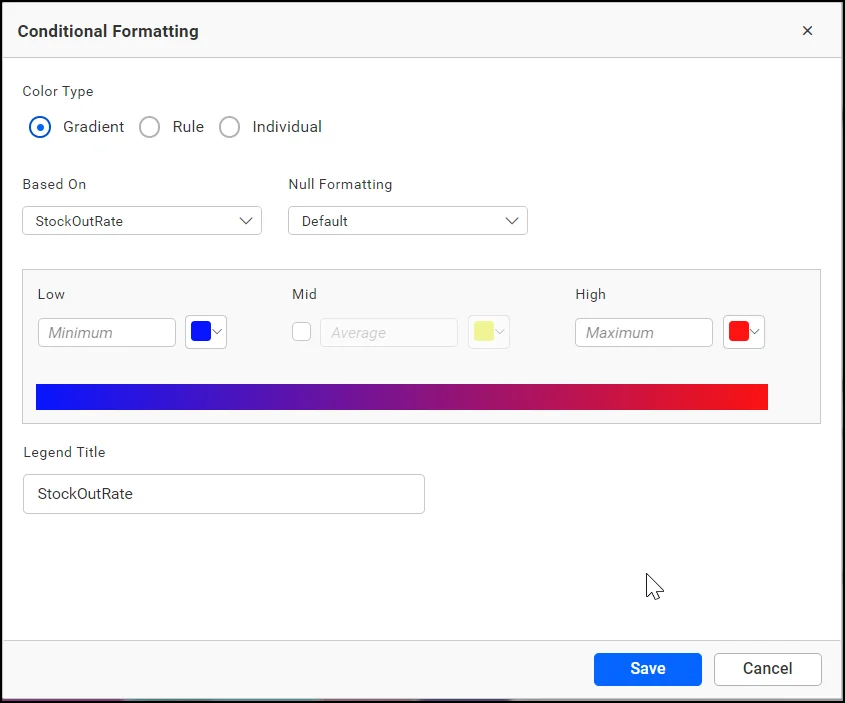845x703 pixels.
Task: Click the High Maximum value field
Action: (x=643, y=333)
